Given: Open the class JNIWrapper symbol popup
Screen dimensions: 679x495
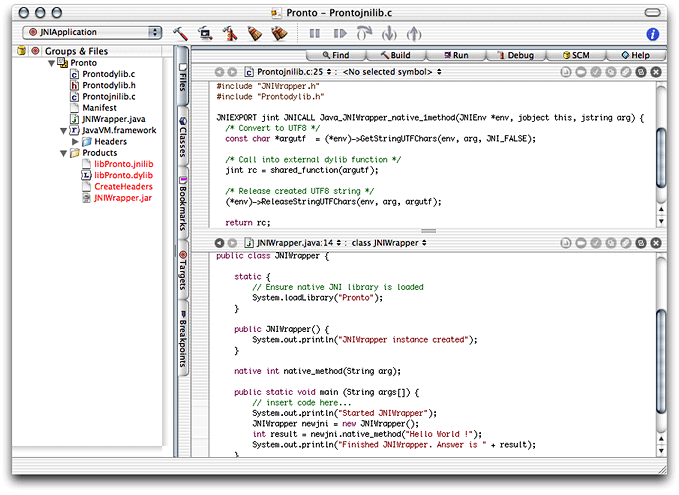Looking at the screenshot, I should 389,243.
